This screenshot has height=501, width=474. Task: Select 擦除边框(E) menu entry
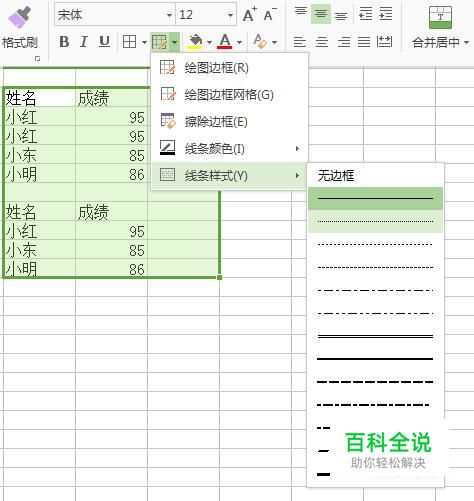click(230, 121)
